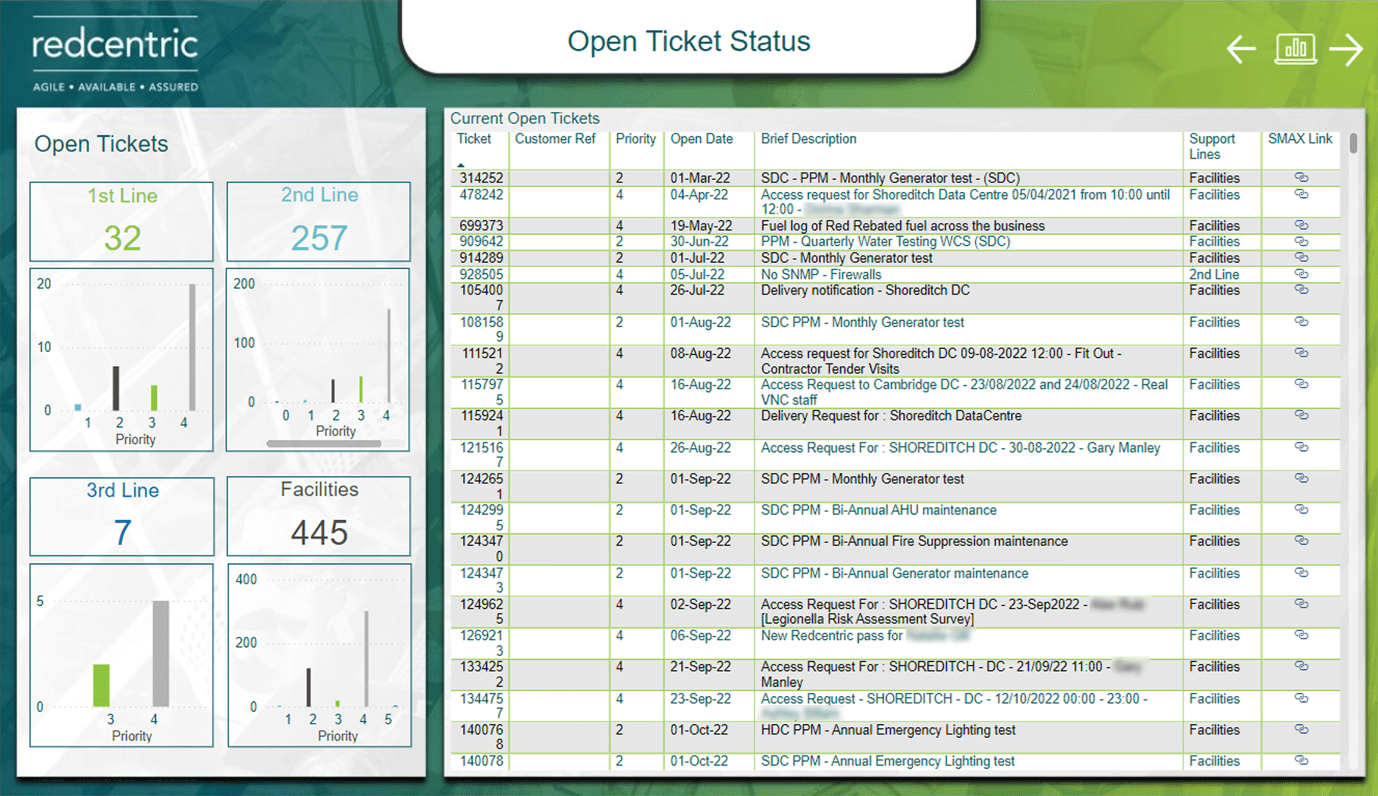Select ticket number 699373

click(x=482, y=226)
